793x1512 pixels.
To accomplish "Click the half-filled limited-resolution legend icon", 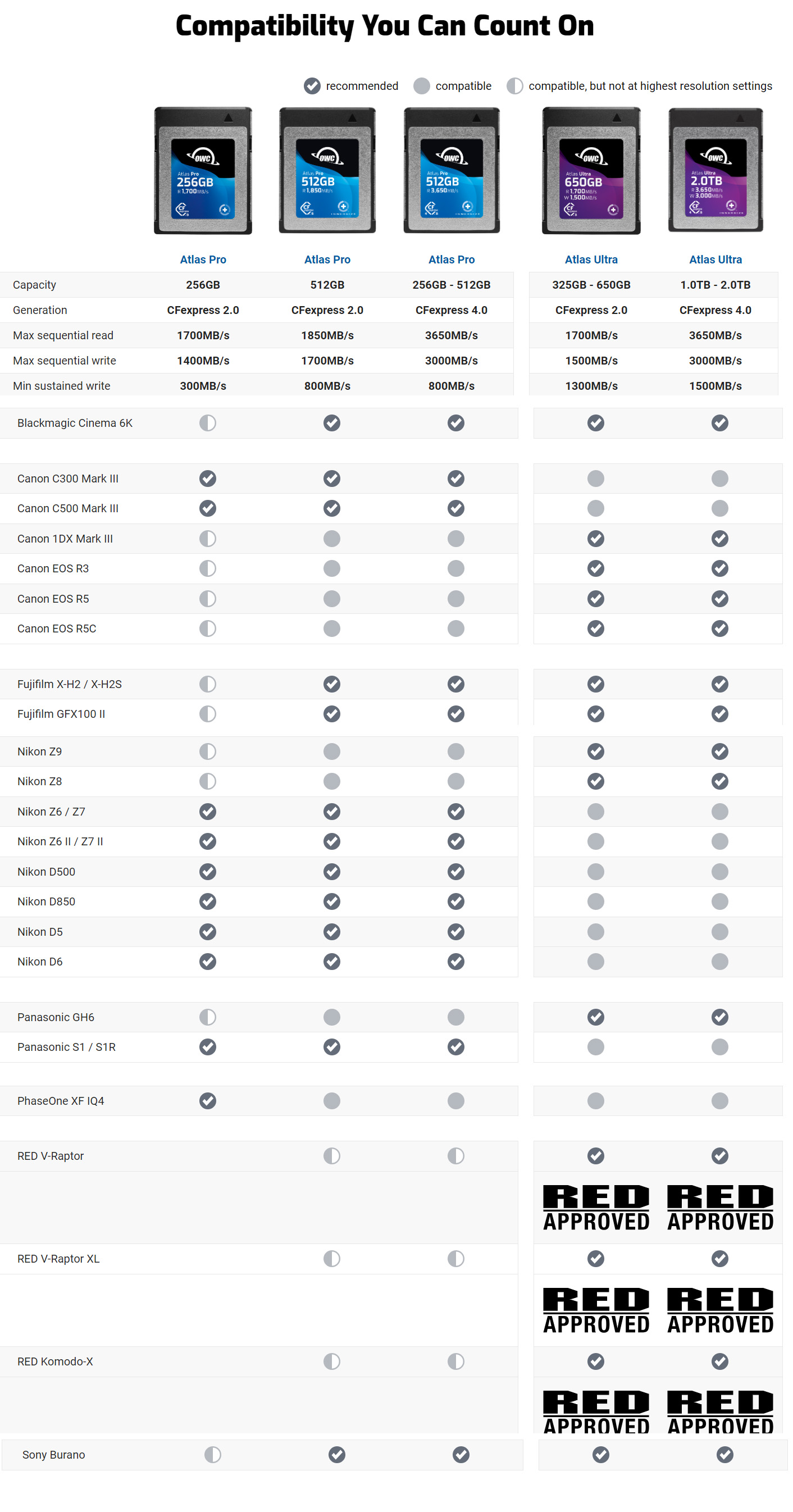I will point(514,86).
